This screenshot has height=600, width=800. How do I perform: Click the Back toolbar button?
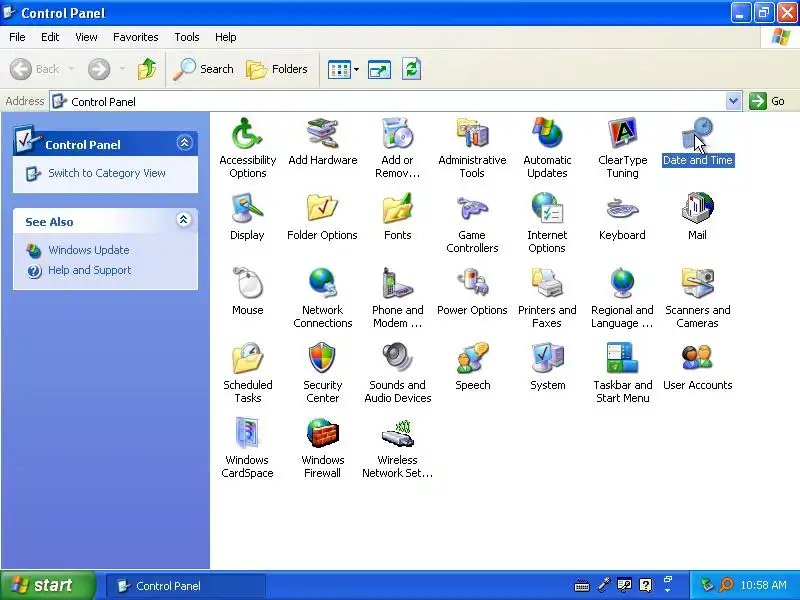(35, 69)
